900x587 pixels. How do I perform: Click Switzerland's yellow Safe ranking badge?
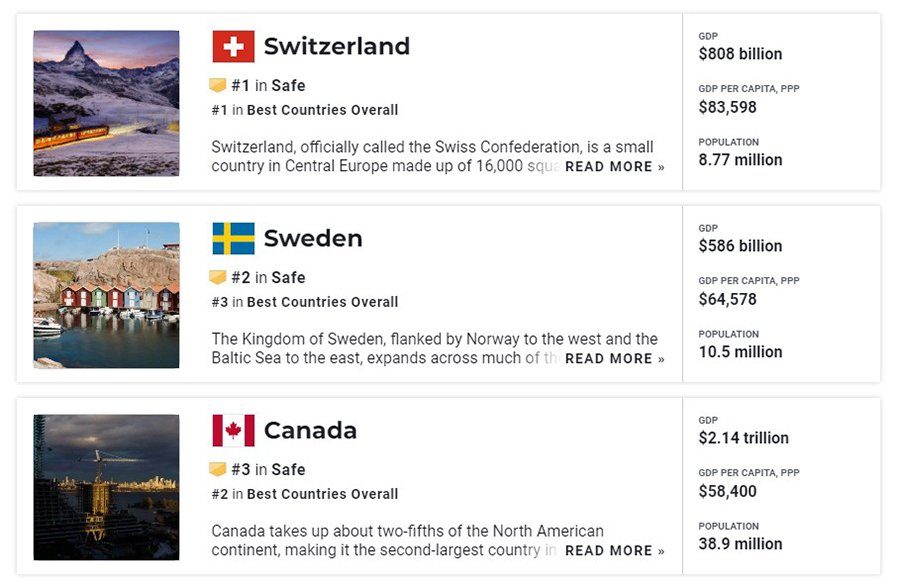(x=218, y=85)
